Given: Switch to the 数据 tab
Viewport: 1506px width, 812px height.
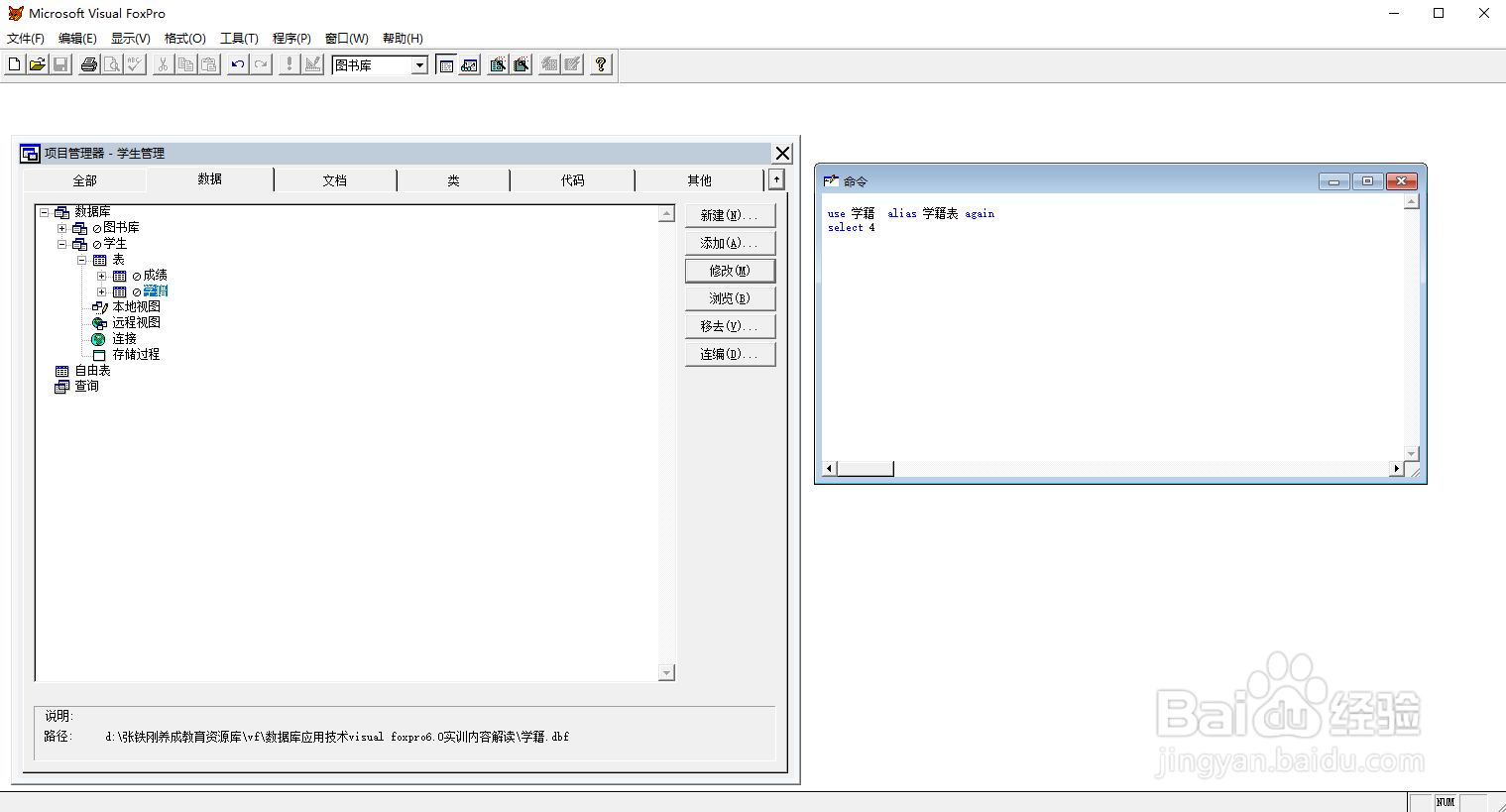Looking at the screenshot, I should [x=210, y=179].
